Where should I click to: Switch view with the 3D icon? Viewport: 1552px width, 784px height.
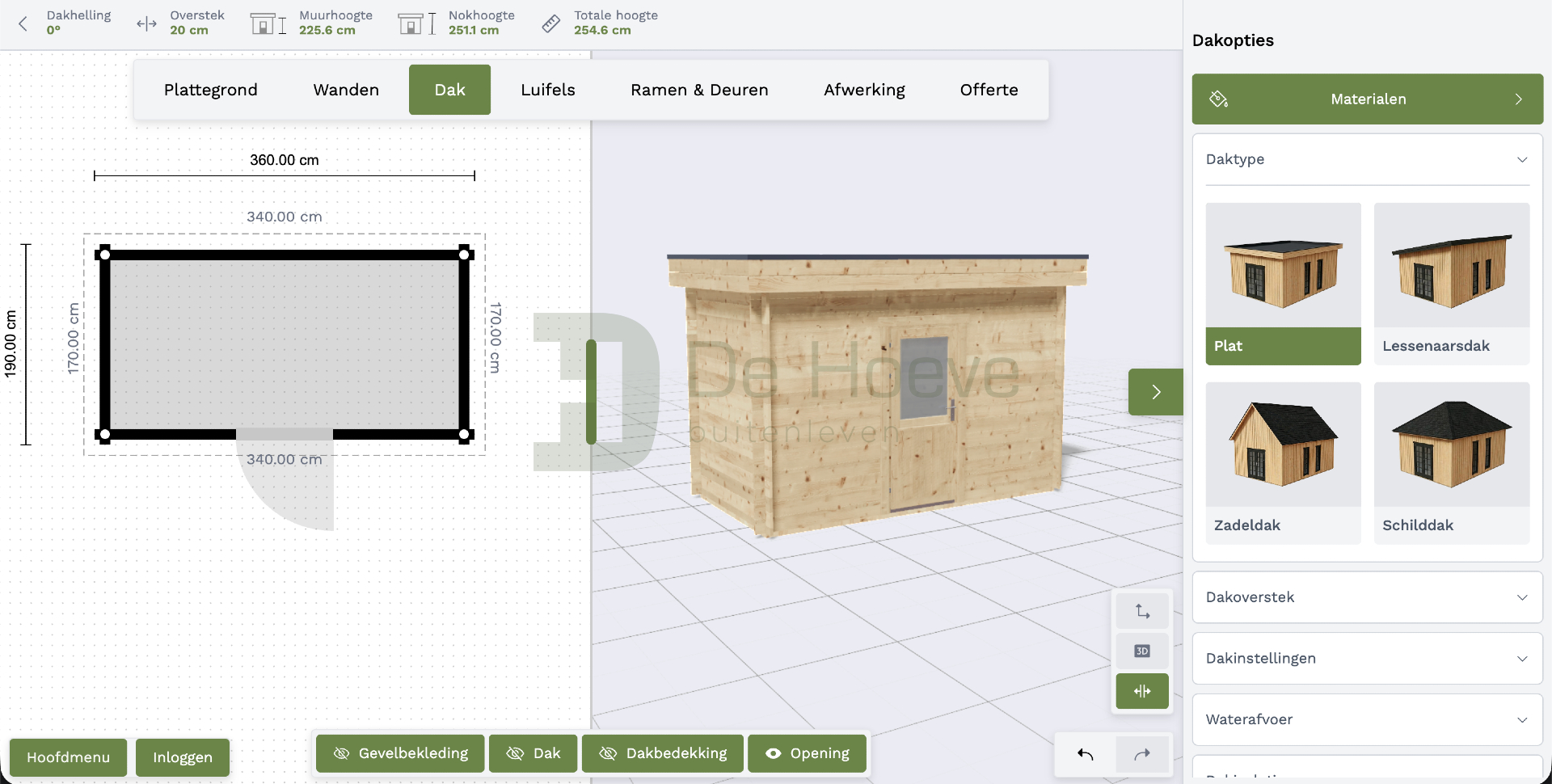[1142, 651]
